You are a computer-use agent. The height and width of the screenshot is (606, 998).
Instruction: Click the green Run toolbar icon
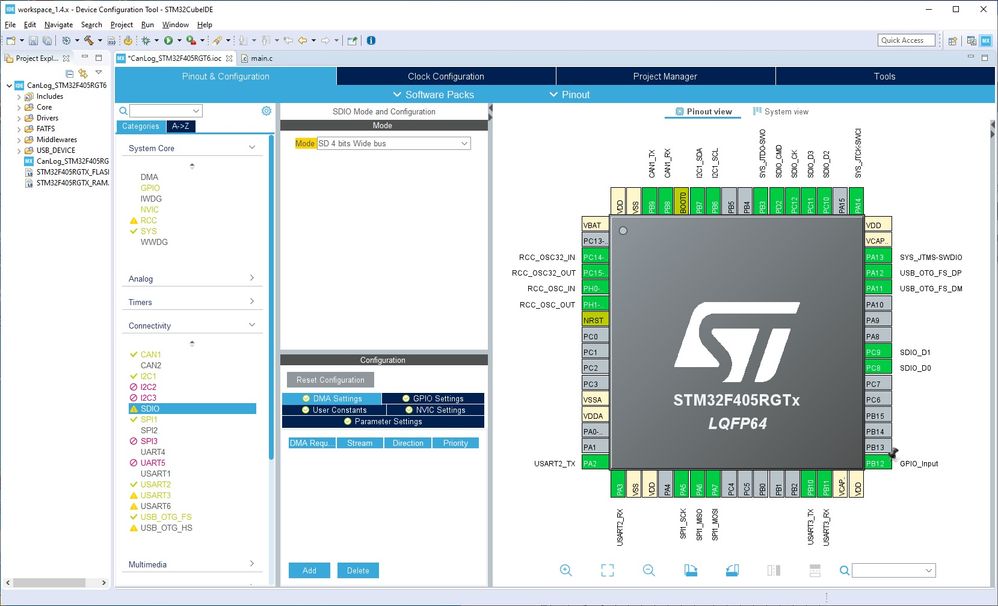click(169, 40)
